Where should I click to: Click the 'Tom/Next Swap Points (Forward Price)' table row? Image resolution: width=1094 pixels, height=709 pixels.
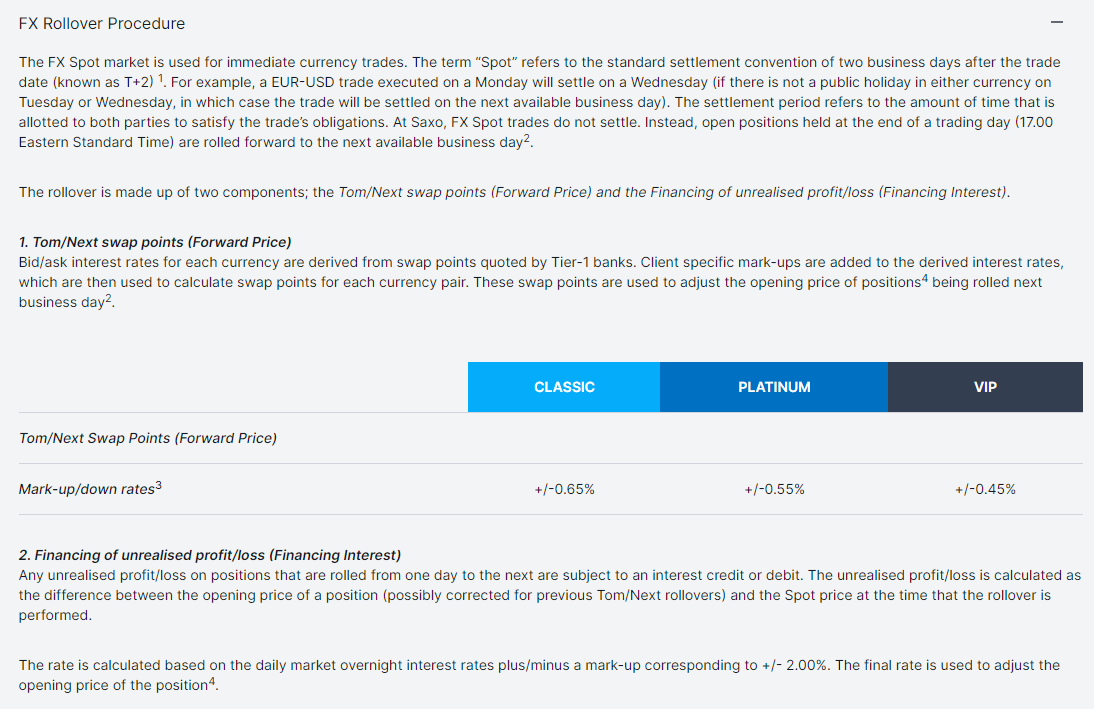click(148, 438)
